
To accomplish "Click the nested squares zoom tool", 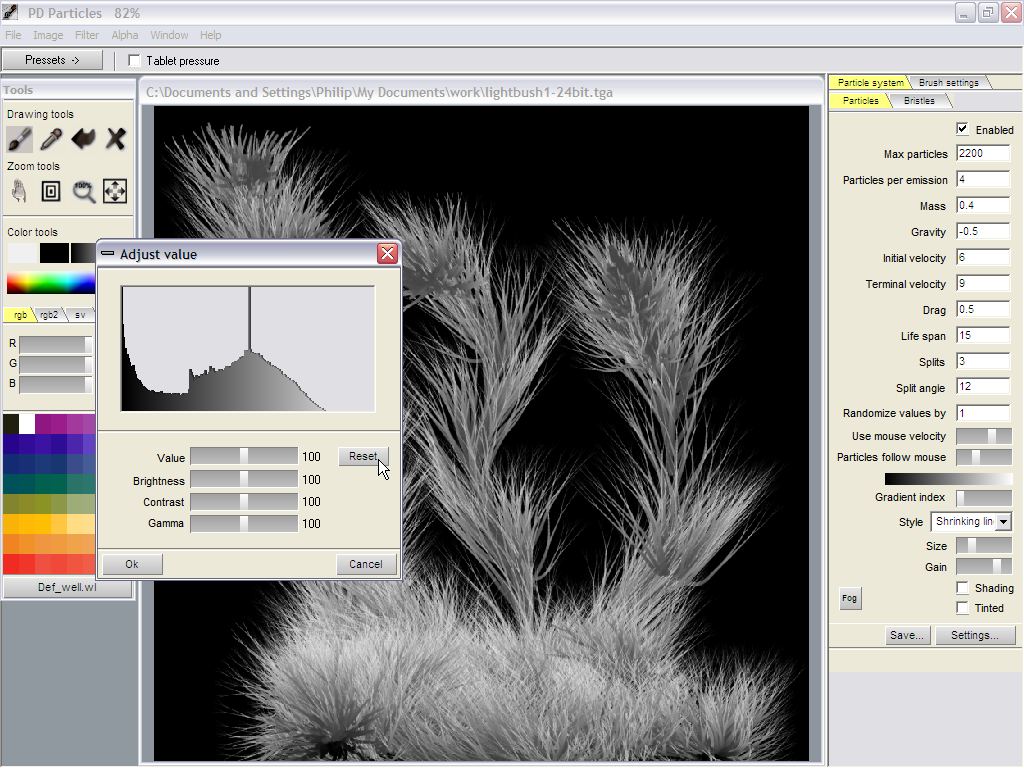I will tap(51, 191).
